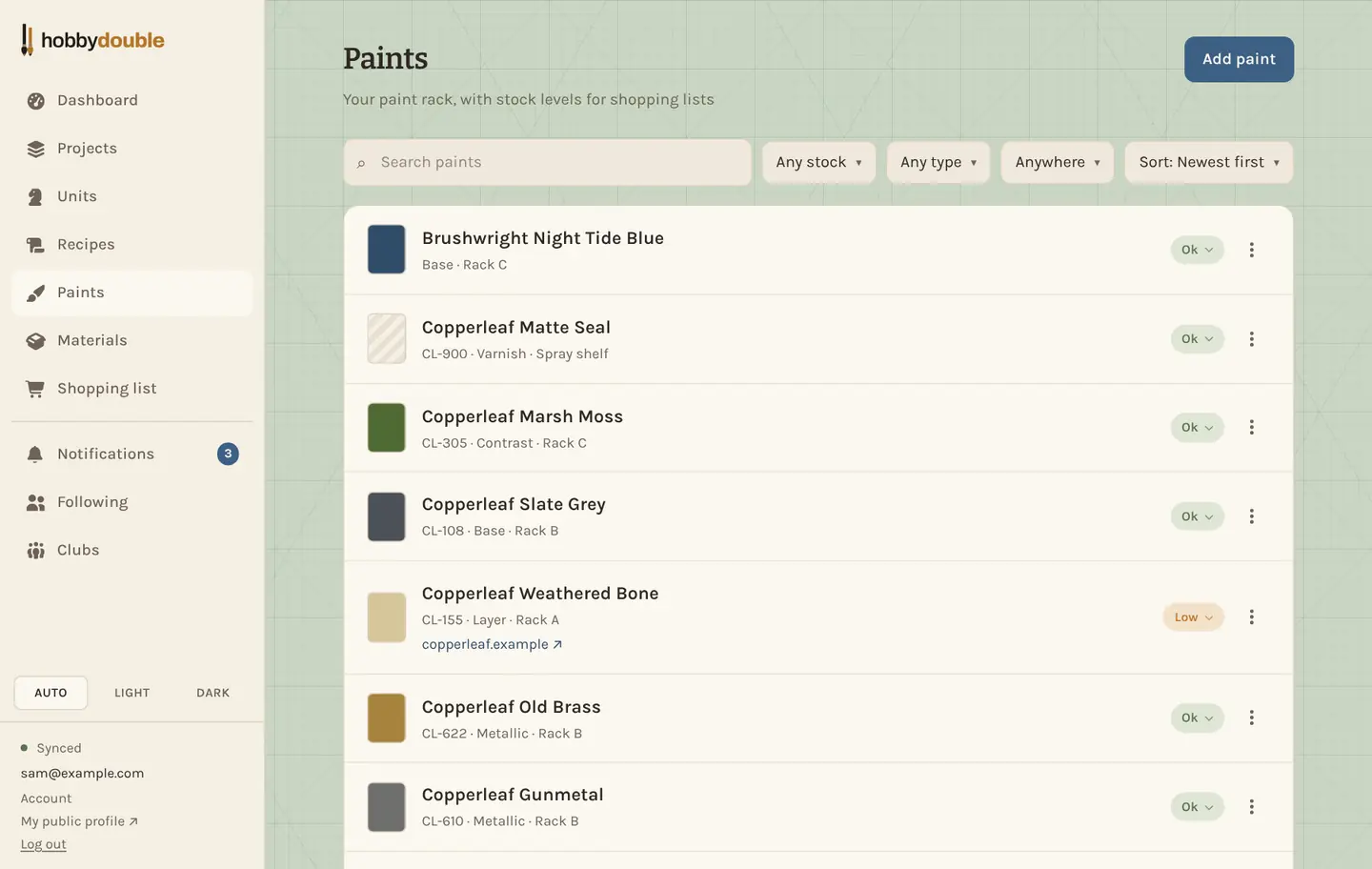The image size is (1372, 869).
Task: Click the Night Tide Blue color swatch
Action: [387, 250]
